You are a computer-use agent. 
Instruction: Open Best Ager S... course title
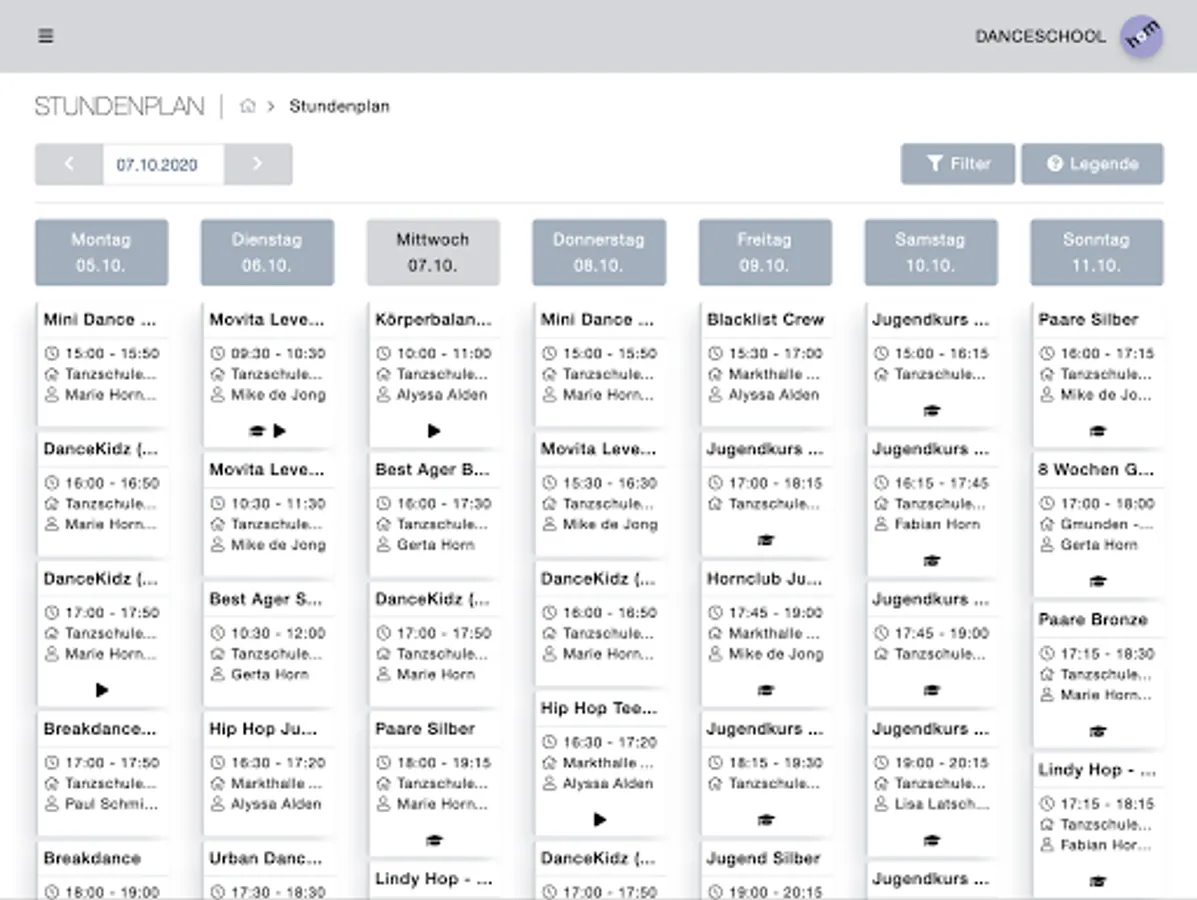pos(266,599)
